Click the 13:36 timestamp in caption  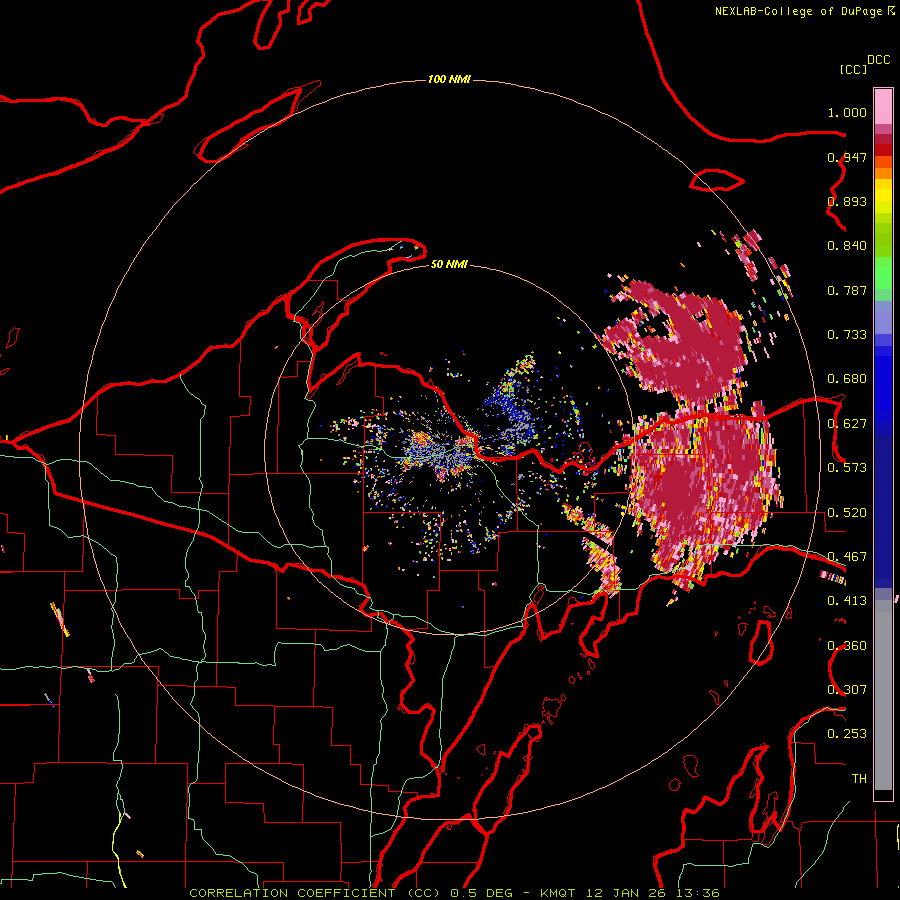click(697, 893)
